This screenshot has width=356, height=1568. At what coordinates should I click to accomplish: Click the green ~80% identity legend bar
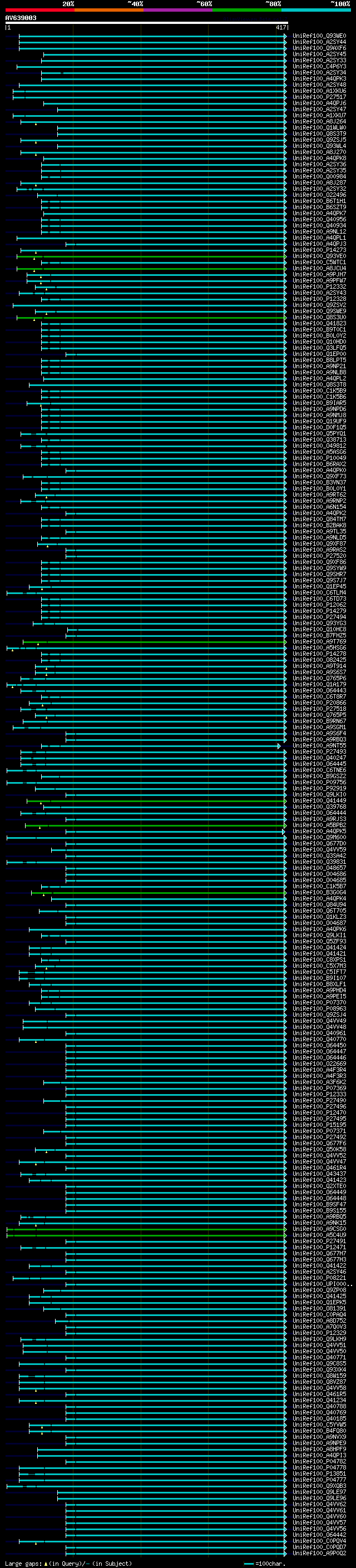(x=247, y=10)
